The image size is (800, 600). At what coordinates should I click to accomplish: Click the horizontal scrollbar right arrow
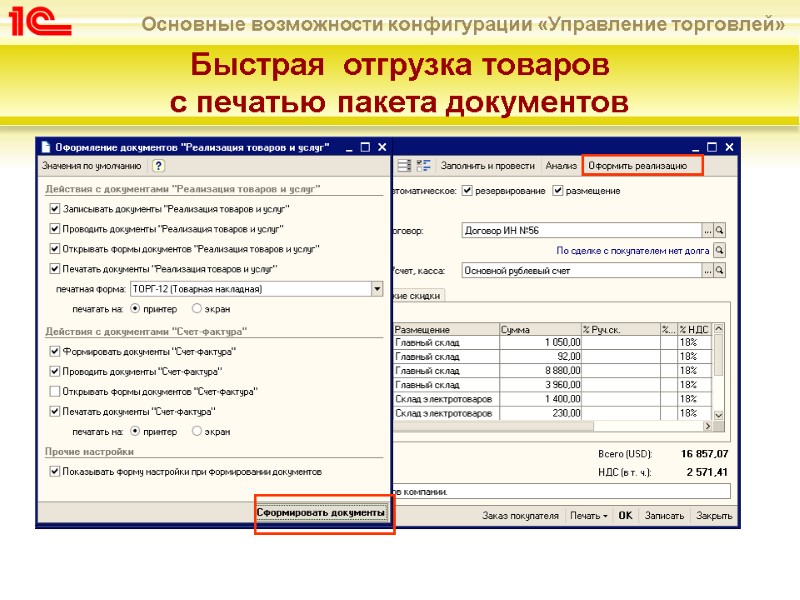[x=707, y=425]
